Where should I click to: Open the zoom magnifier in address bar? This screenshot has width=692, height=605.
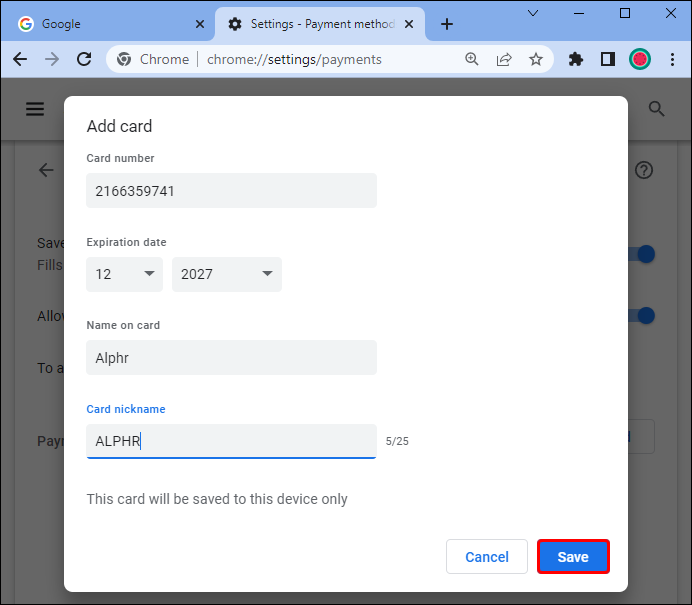coord(471,59)
